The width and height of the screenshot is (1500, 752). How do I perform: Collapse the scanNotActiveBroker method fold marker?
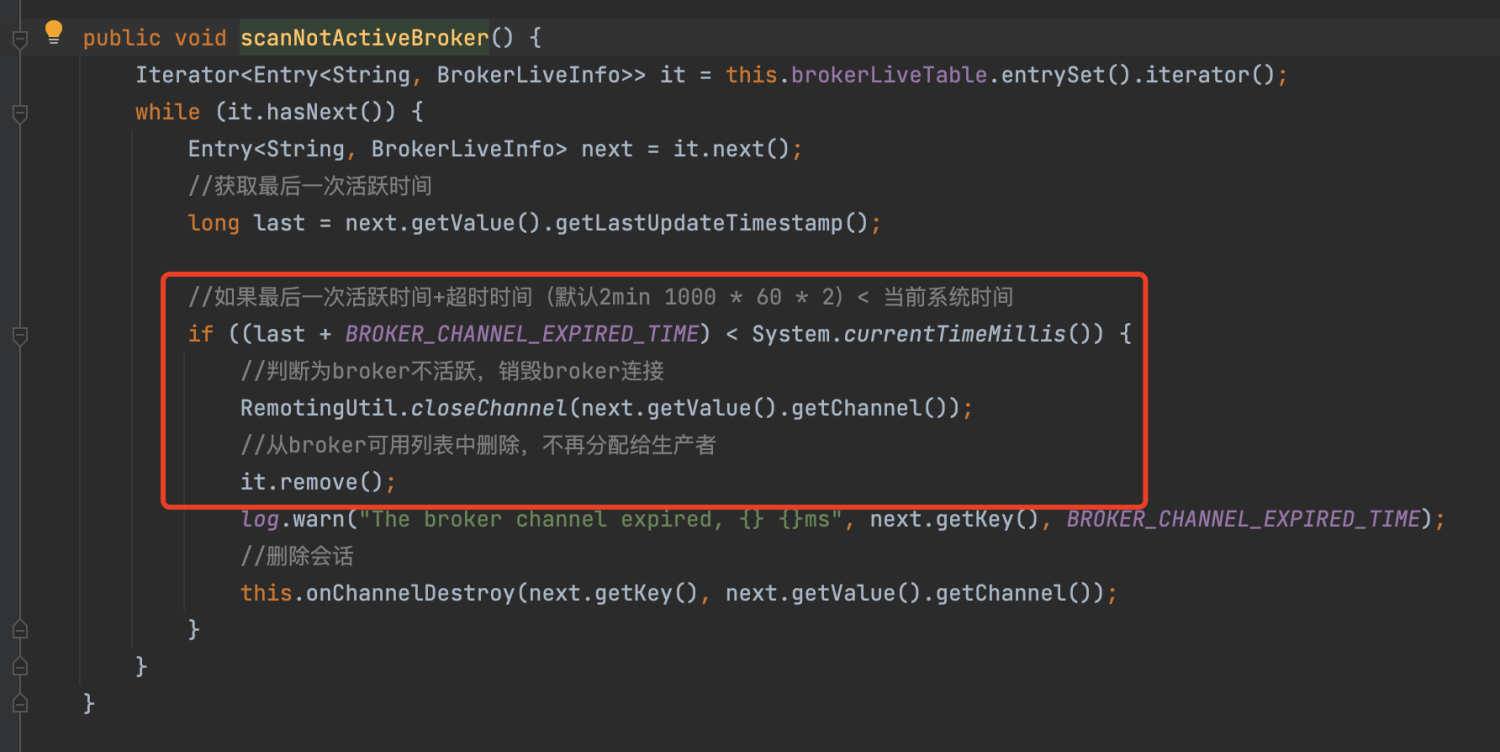click(19, 40)
